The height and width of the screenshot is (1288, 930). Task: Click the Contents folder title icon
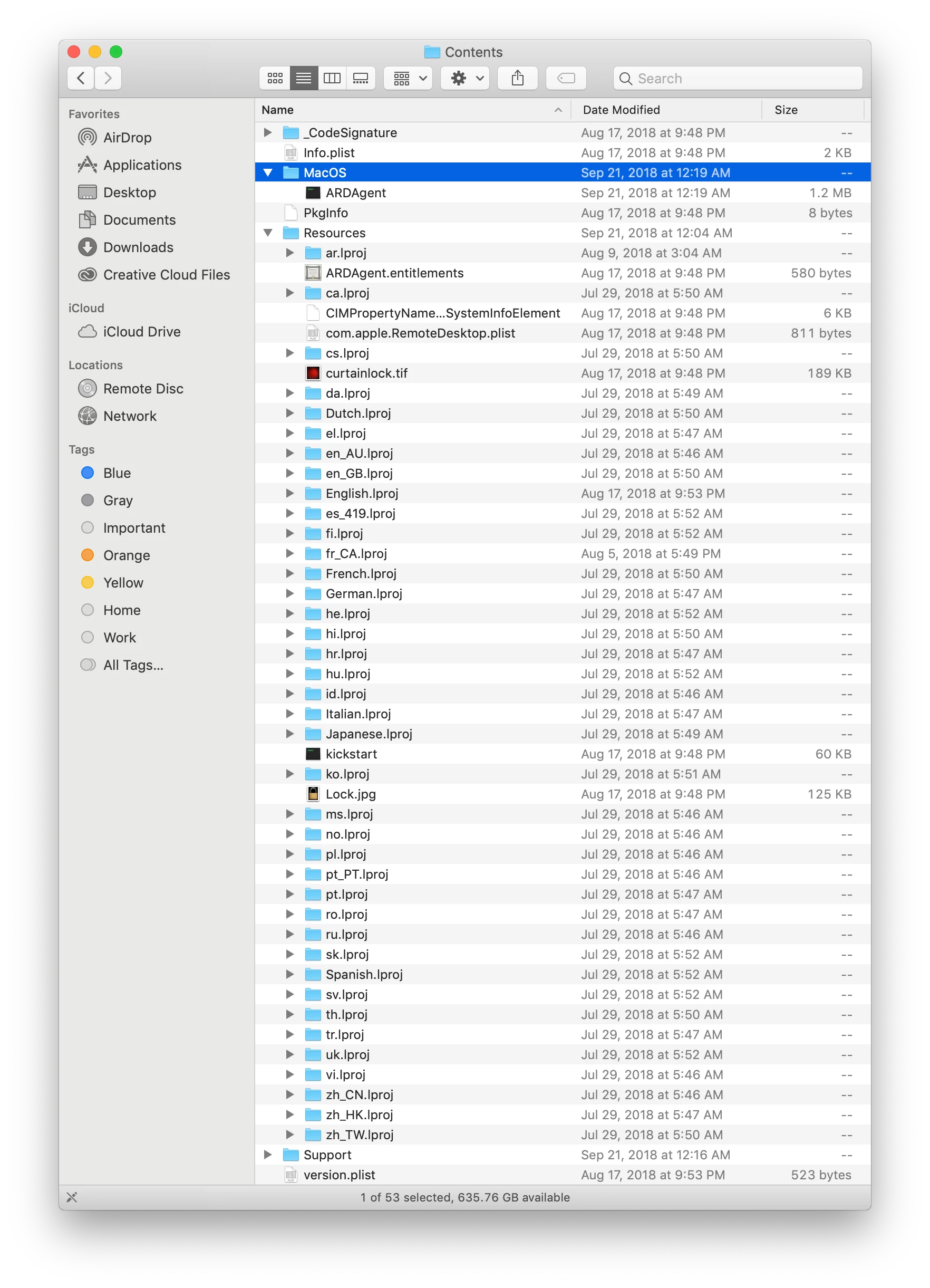pyautogui.click(x=432, y=52)
